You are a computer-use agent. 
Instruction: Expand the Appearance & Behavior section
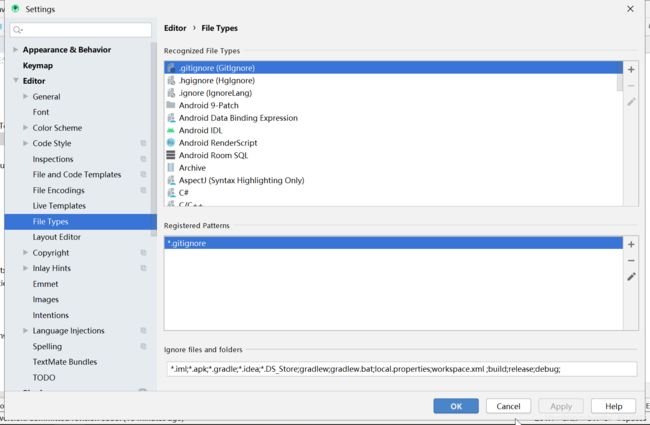(15, 50)
